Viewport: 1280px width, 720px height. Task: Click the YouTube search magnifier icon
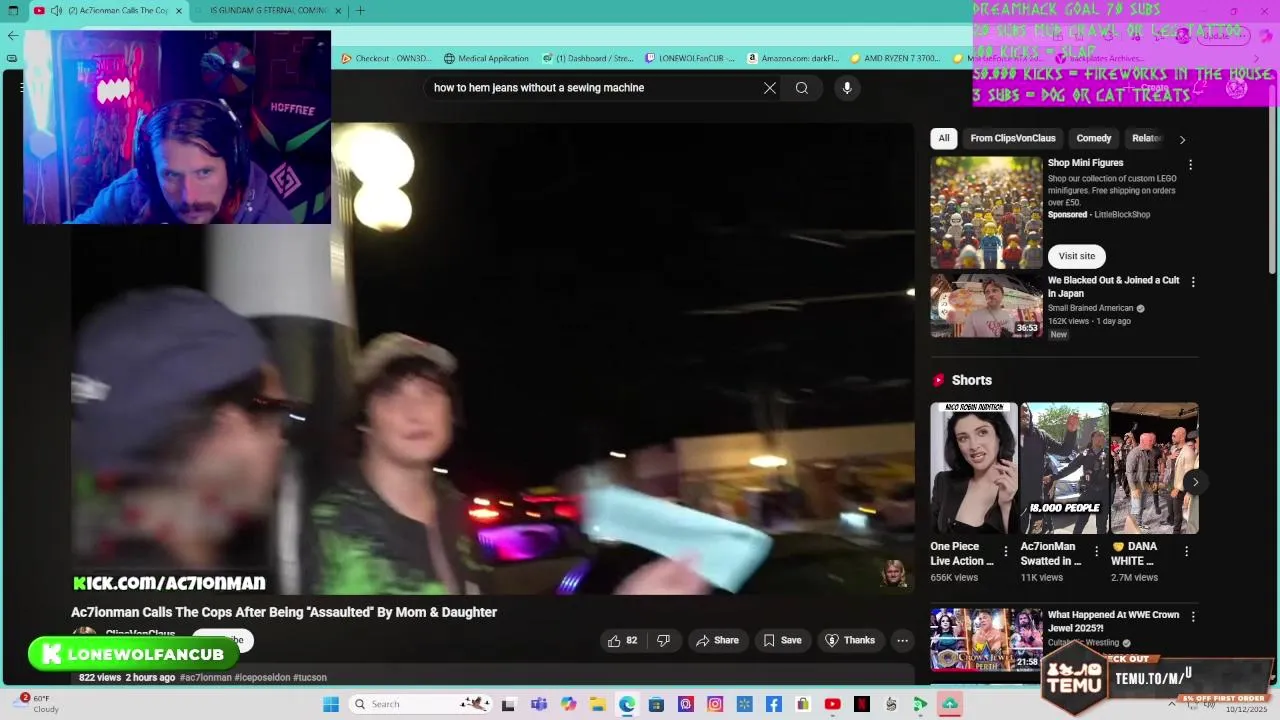802,88
